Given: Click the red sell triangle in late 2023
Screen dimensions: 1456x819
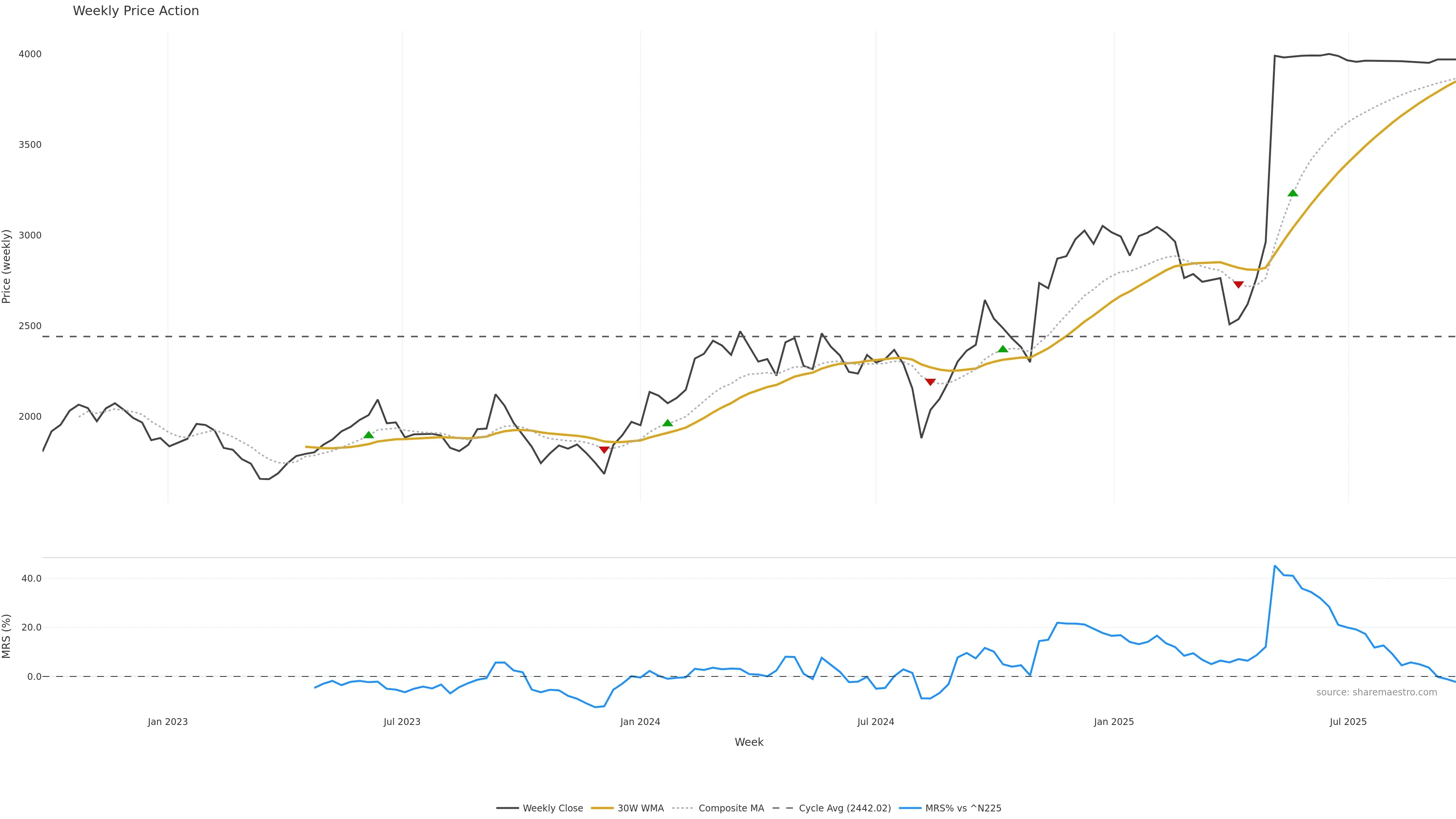Looking at the screenshot, I should coord(604,450).
